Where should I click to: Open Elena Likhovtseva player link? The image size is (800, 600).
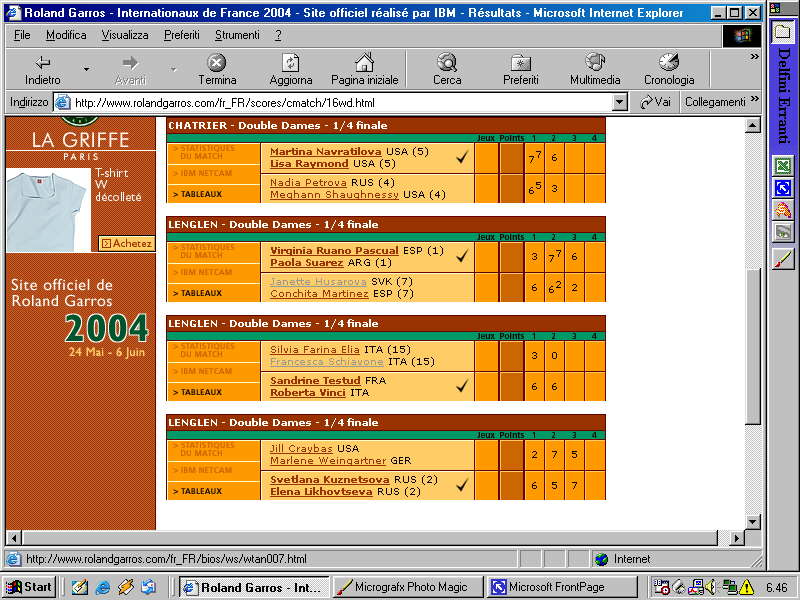[x=321, y=492]
